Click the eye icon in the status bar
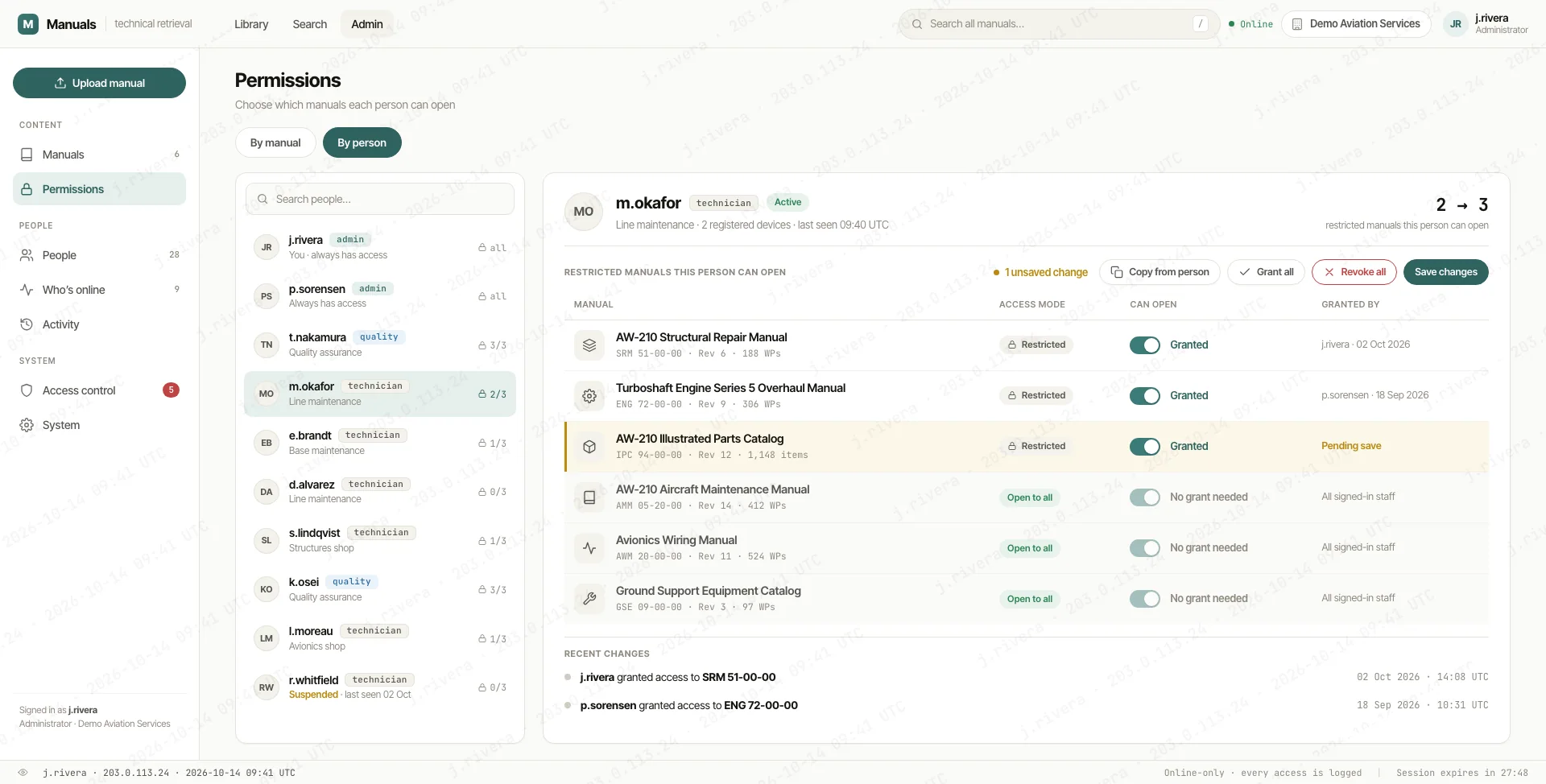The image size is (1546, 784). pos(23,773)
